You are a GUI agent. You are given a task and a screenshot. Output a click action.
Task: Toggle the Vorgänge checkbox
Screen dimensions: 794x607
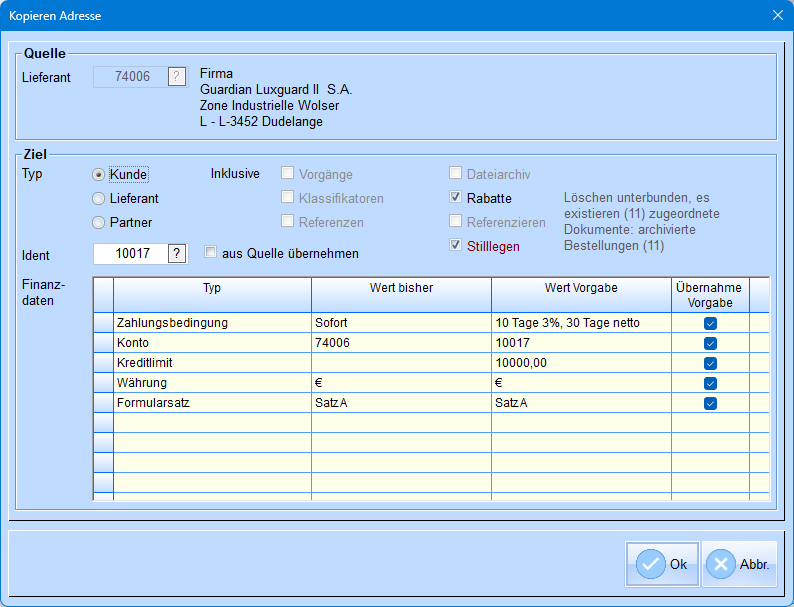pyautogui.click(x=287, y=173)
